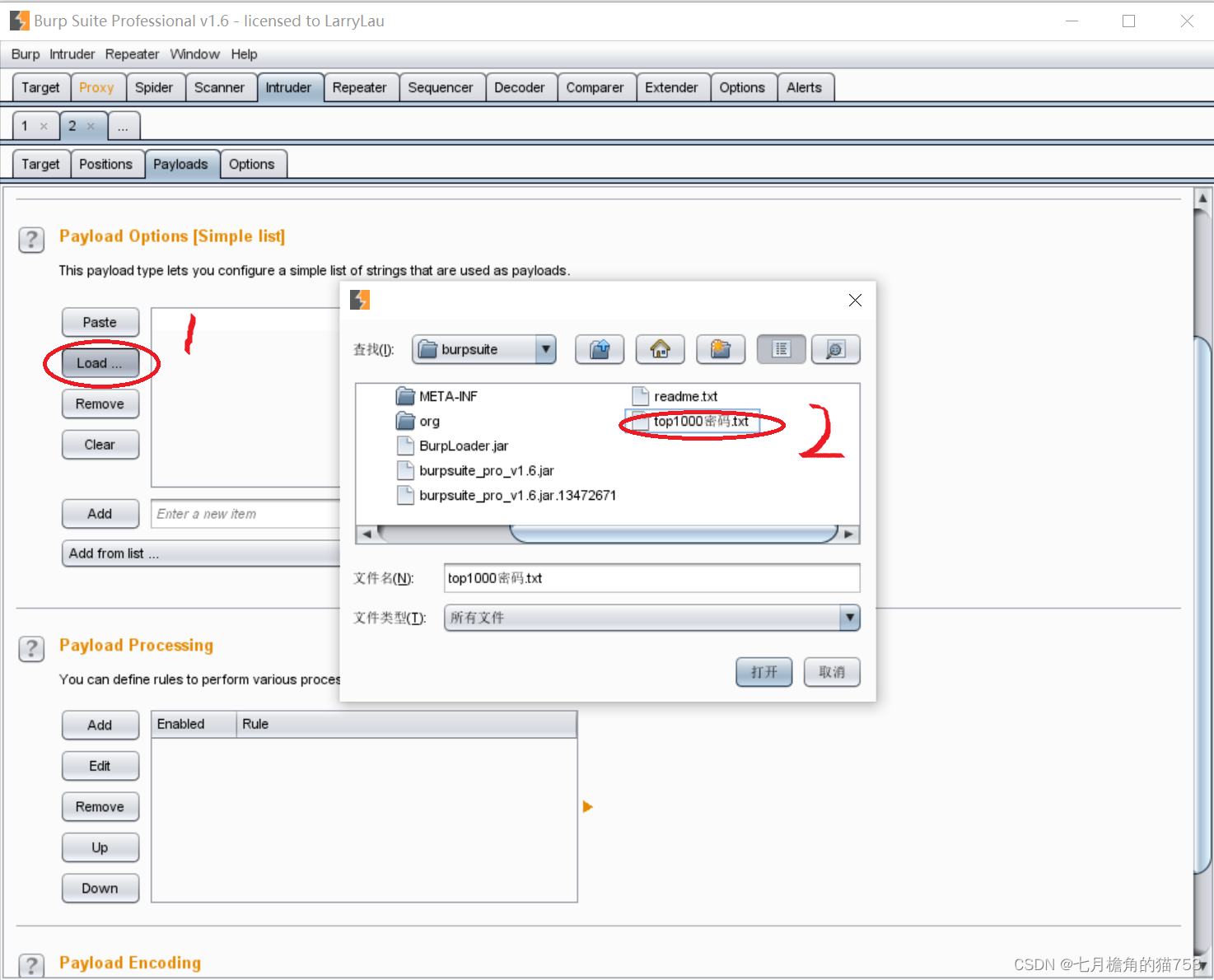This screenshot has width=1214, height=980.
Task: Click the file name input field
Action: 652,578
